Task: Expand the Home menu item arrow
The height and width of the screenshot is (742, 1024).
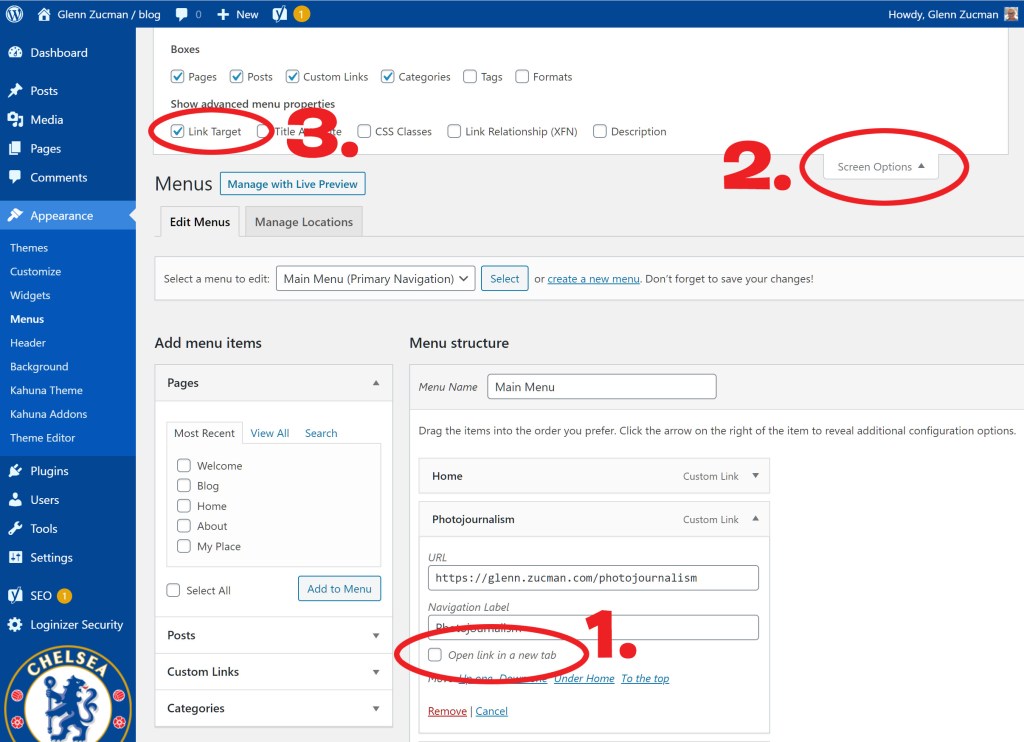Action: [755, 477]
